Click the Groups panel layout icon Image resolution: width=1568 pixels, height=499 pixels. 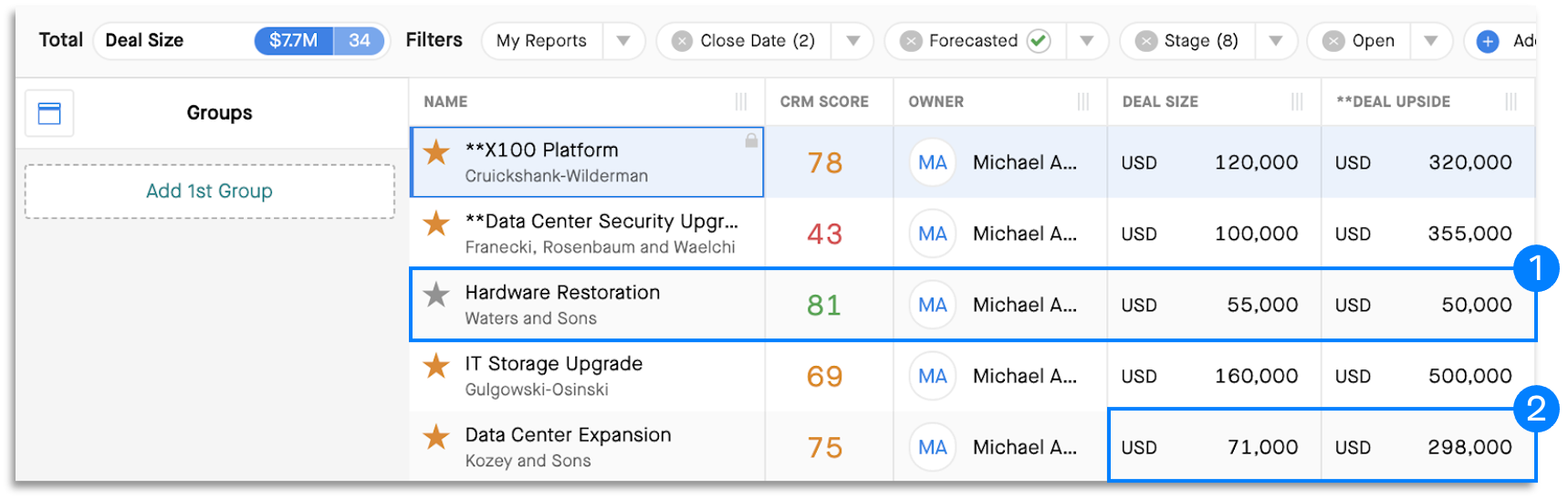49,113
